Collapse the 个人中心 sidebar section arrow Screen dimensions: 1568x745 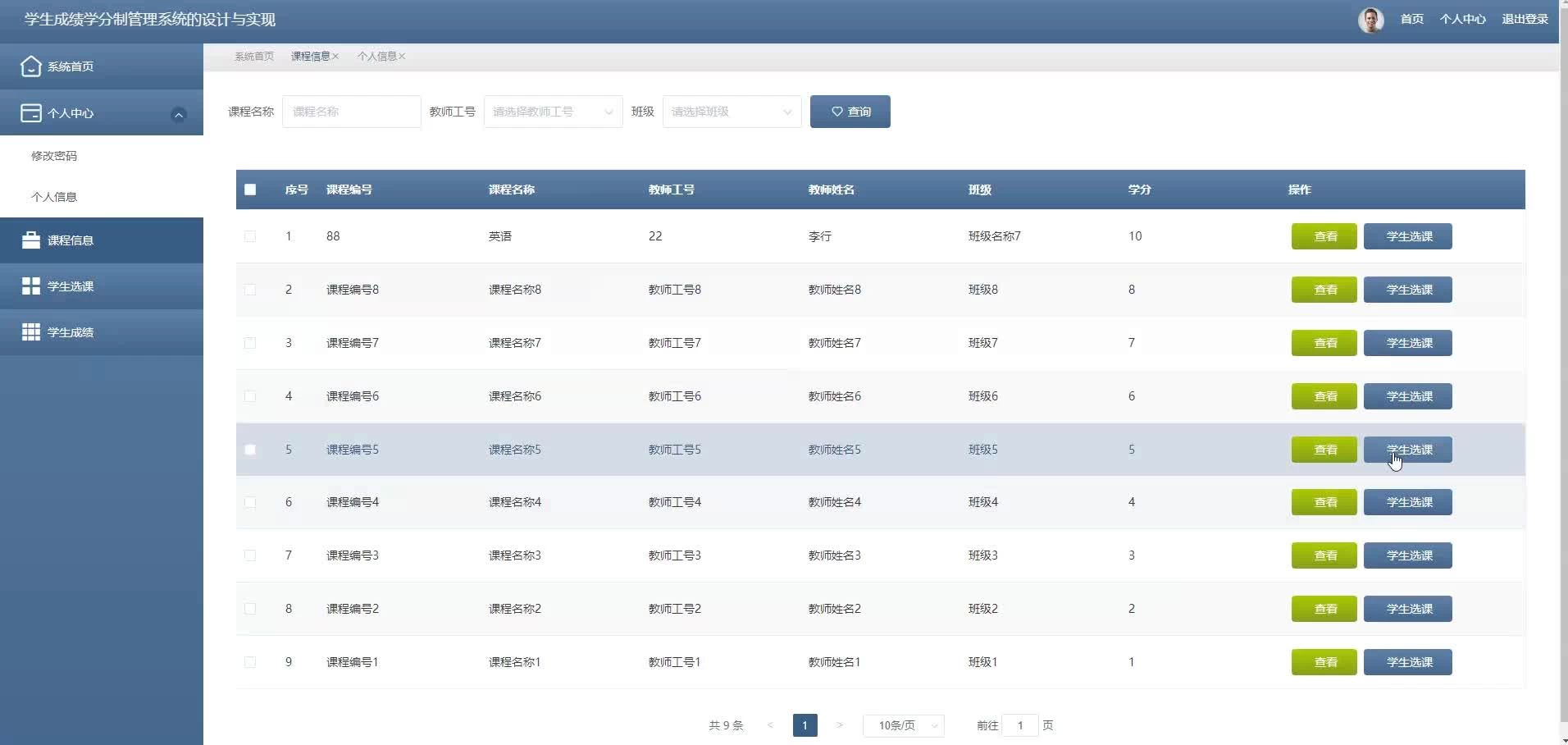(x=178, y=114)
